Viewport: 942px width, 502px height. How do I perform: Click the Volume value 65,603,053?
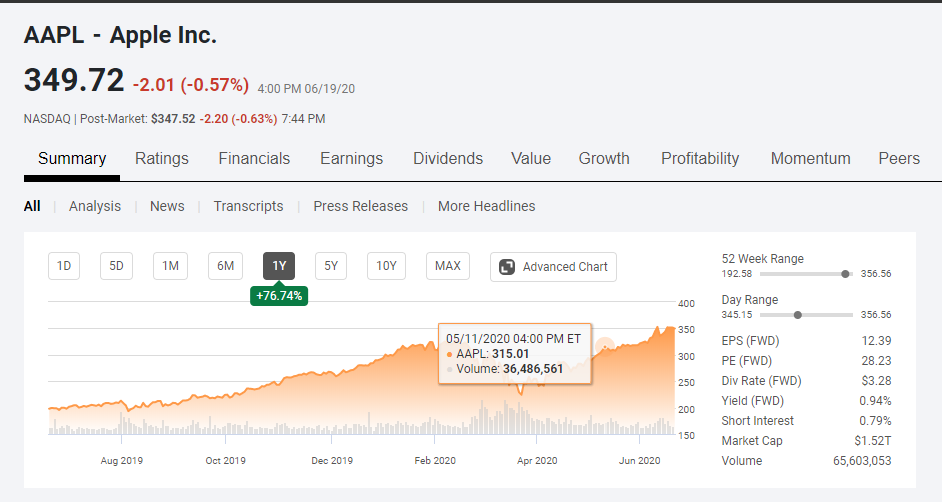click(862, 461)
